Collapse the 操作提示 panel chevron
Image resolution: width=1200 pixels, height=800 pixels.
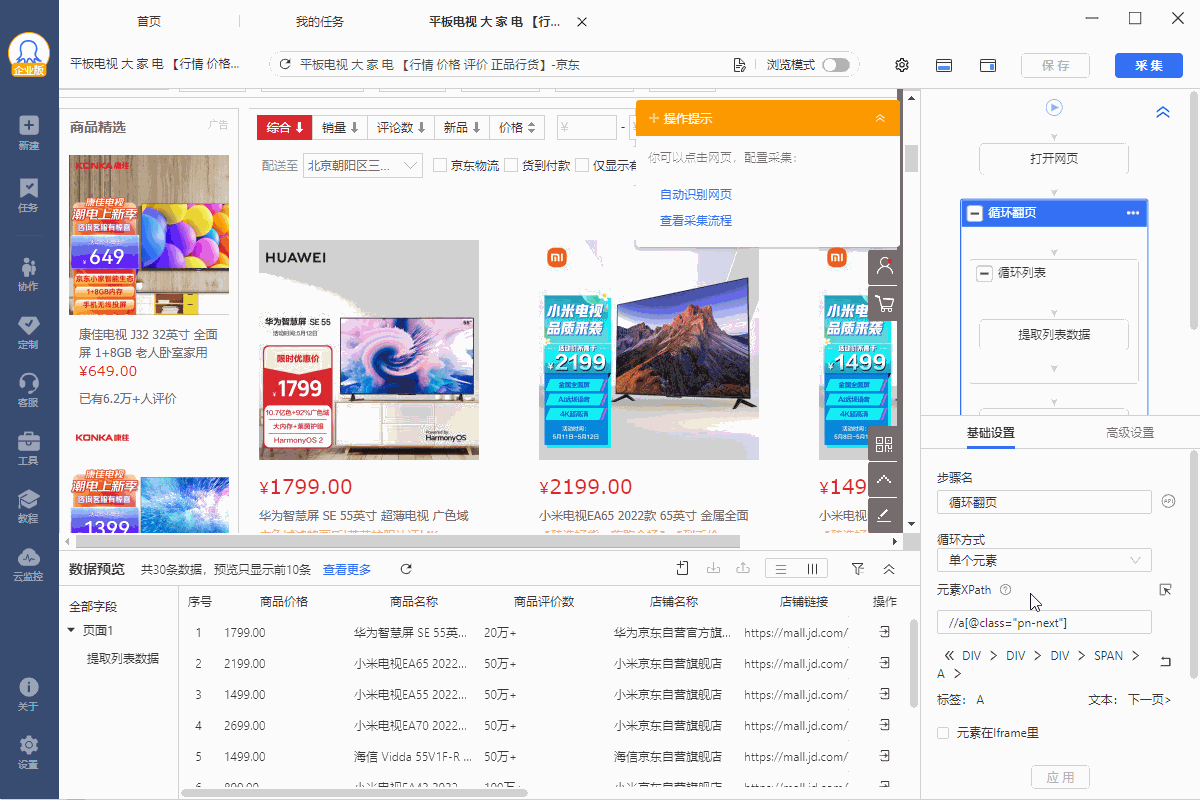(880, 118)
